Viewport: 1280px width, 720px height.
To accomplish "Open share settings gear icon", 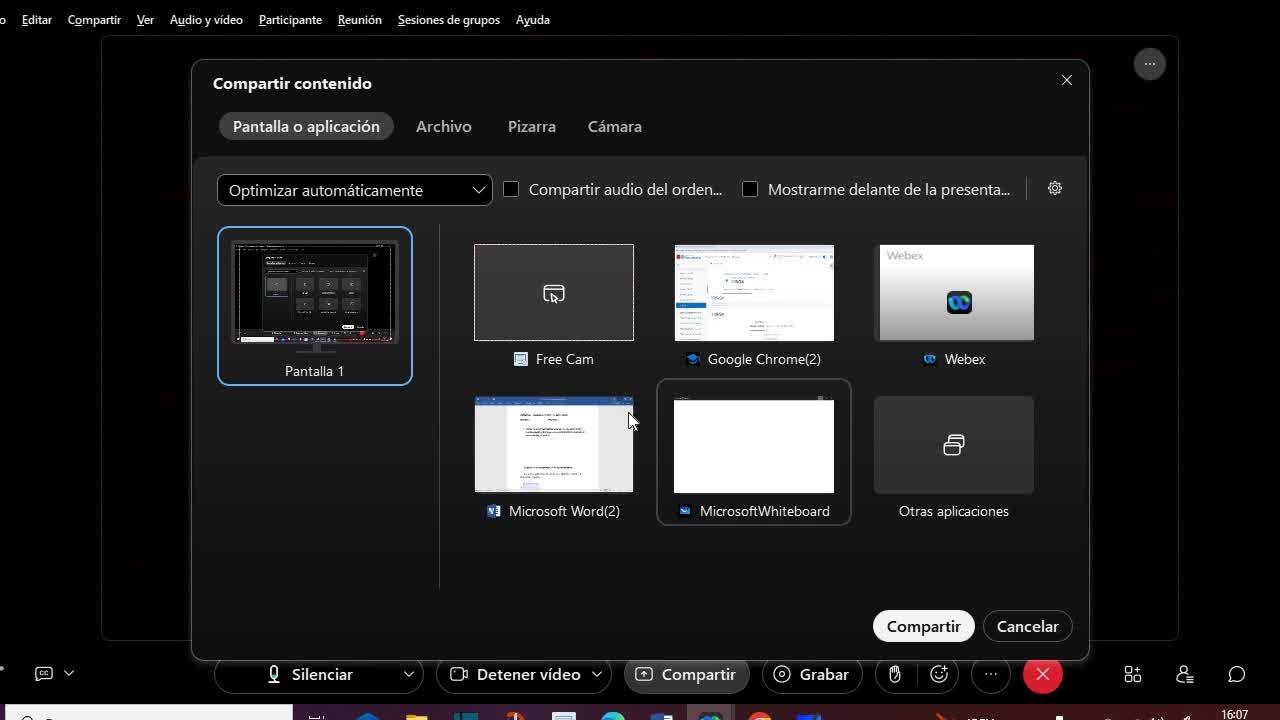I will pos(1054,188).
